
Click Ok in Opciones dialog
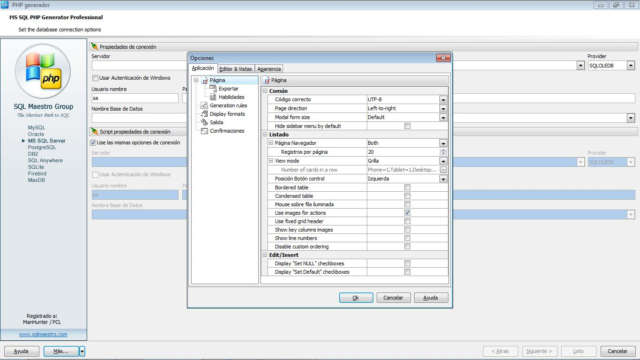tap(356, 298)
